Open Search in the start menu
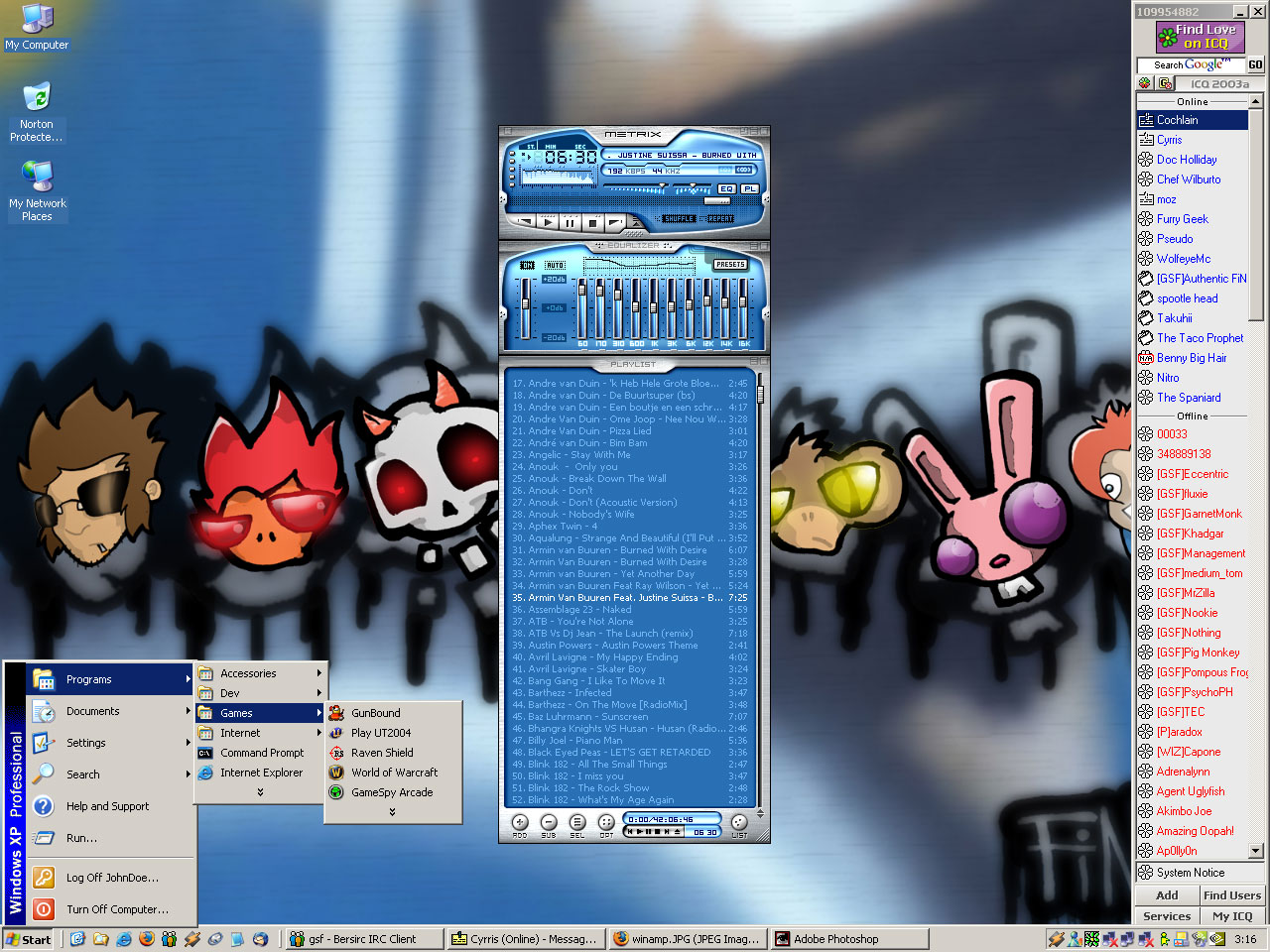Screen dimensions: 1270x952 [110, 774]
